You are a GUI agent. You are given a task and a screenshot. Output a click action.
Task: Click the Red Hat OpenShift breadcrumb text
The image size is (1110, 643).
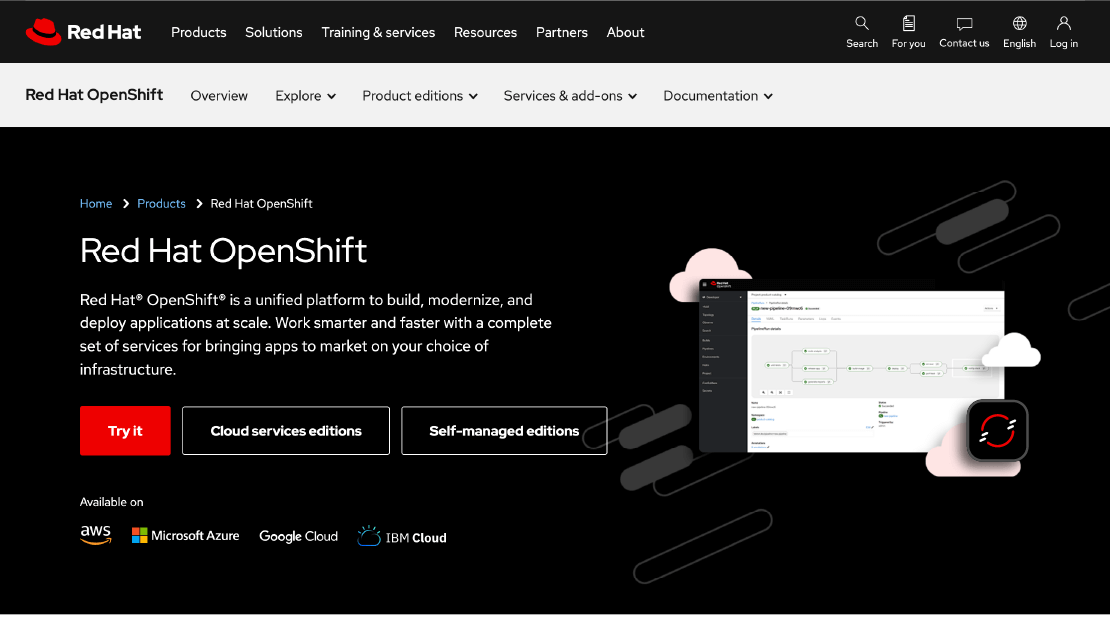261,203
